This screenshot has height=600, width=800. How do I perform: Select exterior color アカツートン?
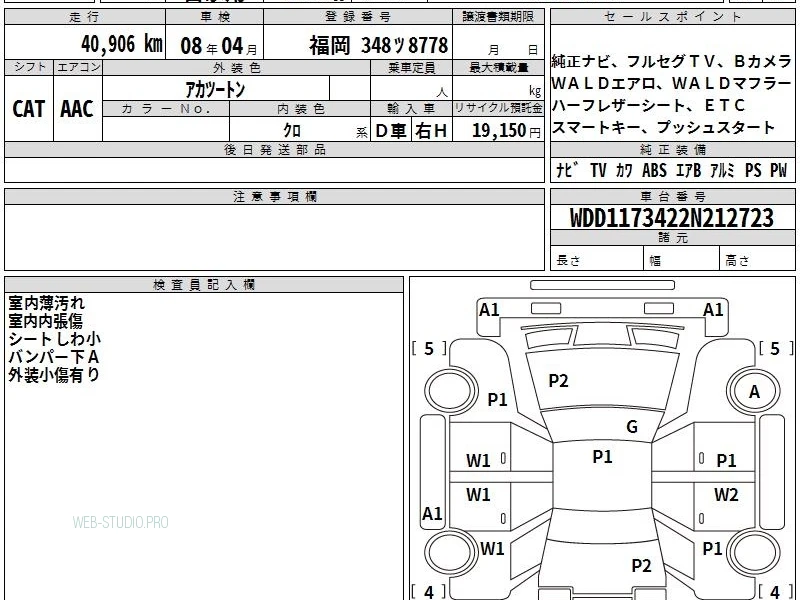coord(215,89)
